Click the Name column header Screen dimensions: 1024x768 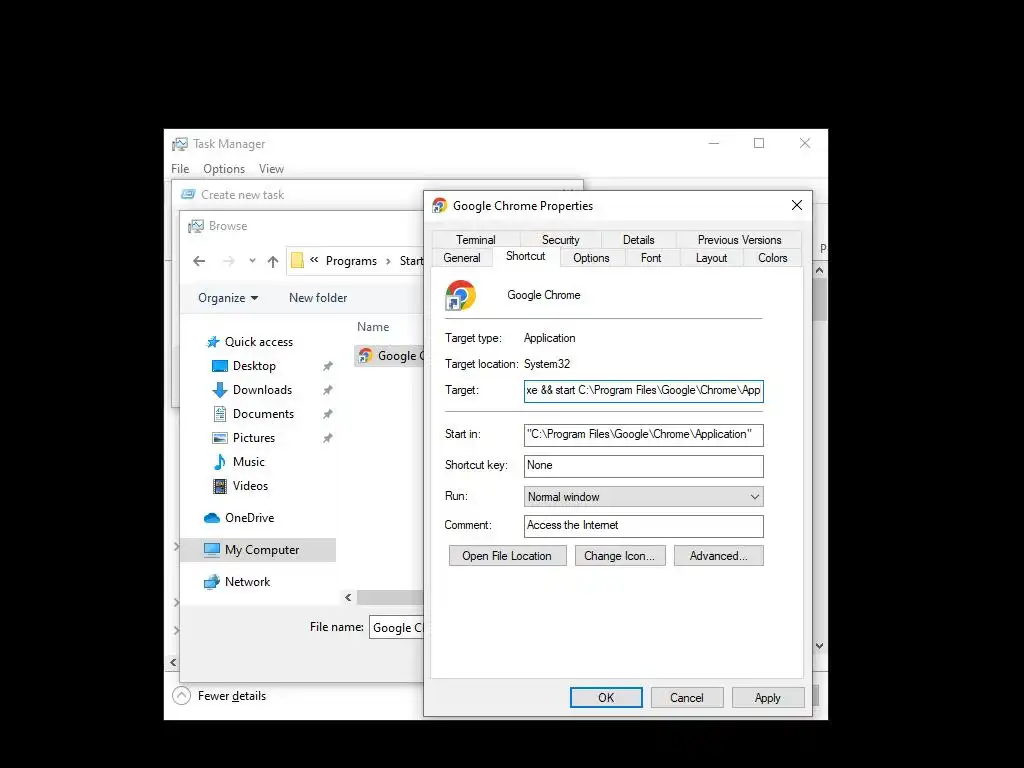coord(373,327)
